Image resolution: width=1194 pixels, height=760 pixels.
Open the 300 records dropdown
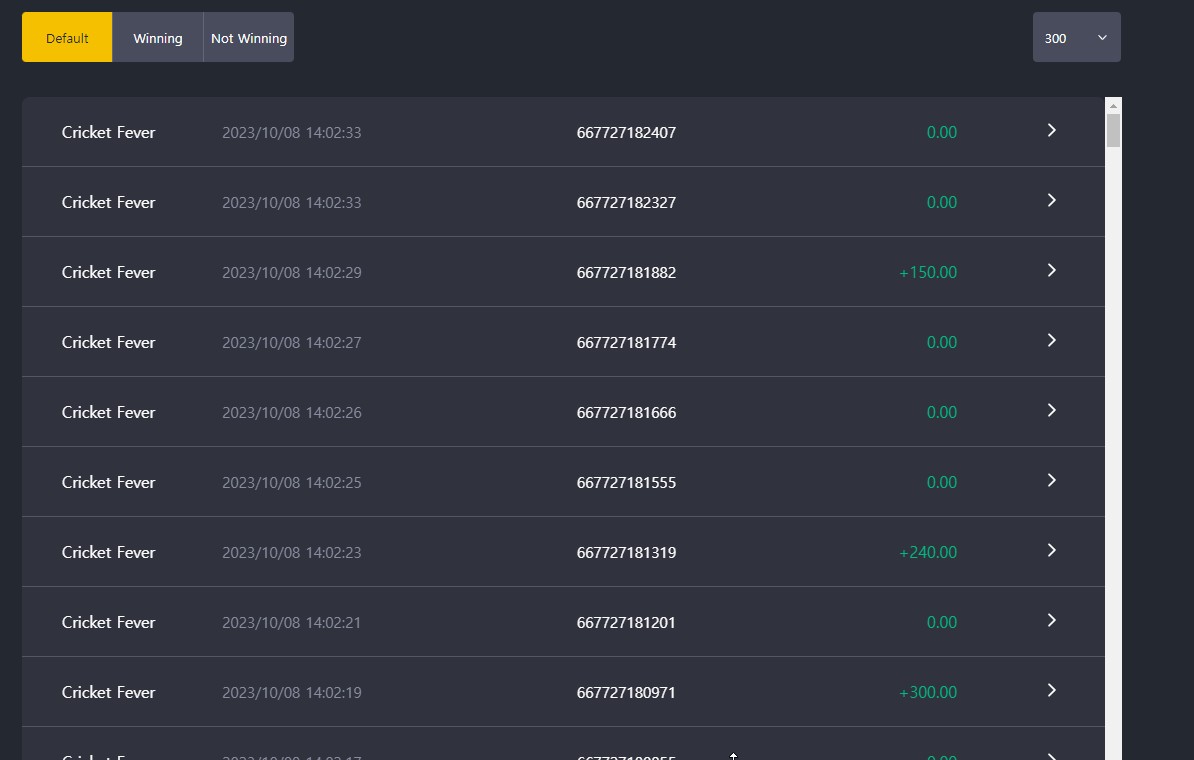1076,37
